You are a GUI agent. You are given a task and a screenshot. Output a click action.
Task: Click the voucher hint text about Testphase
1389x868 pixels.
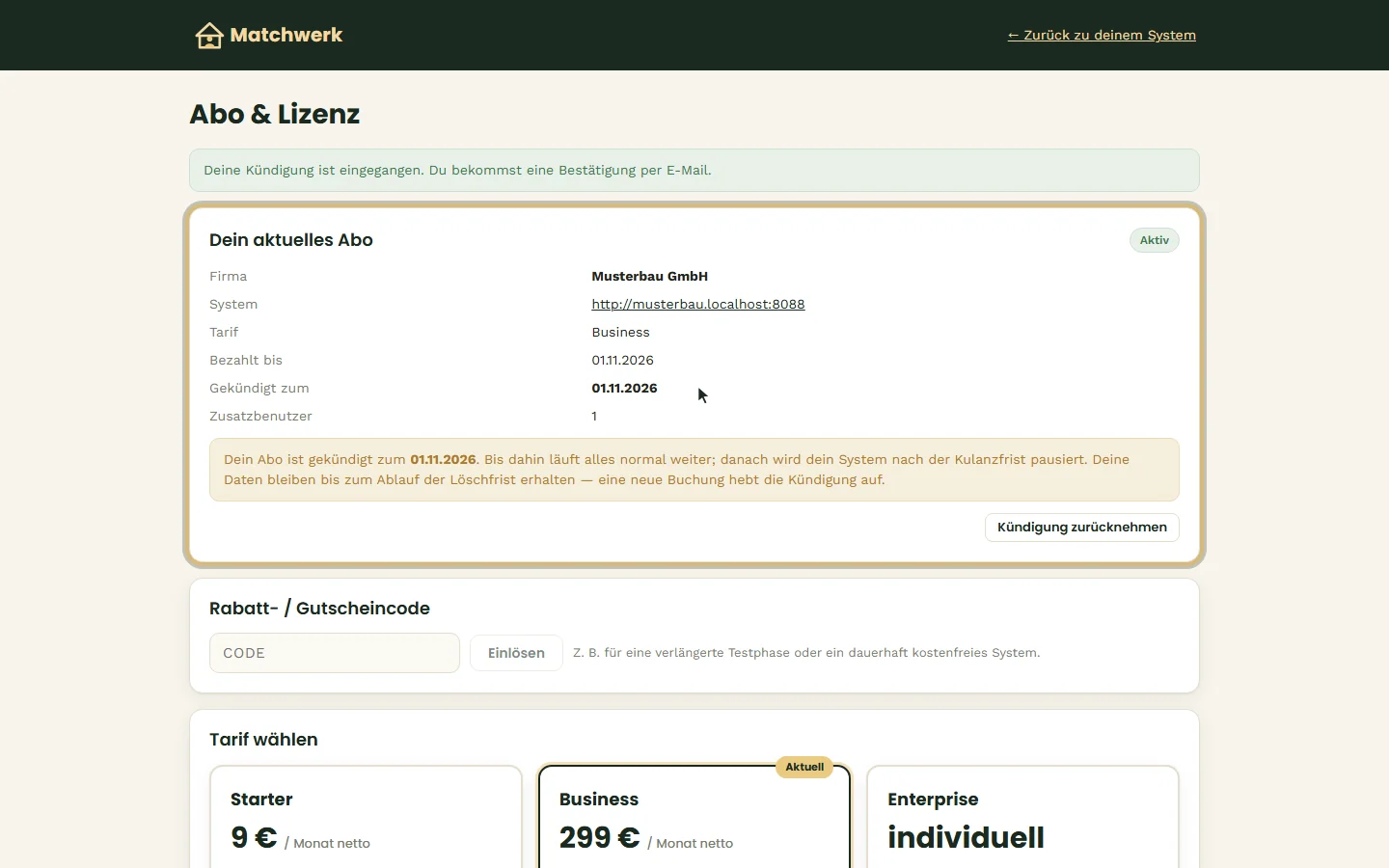point(806,653)
